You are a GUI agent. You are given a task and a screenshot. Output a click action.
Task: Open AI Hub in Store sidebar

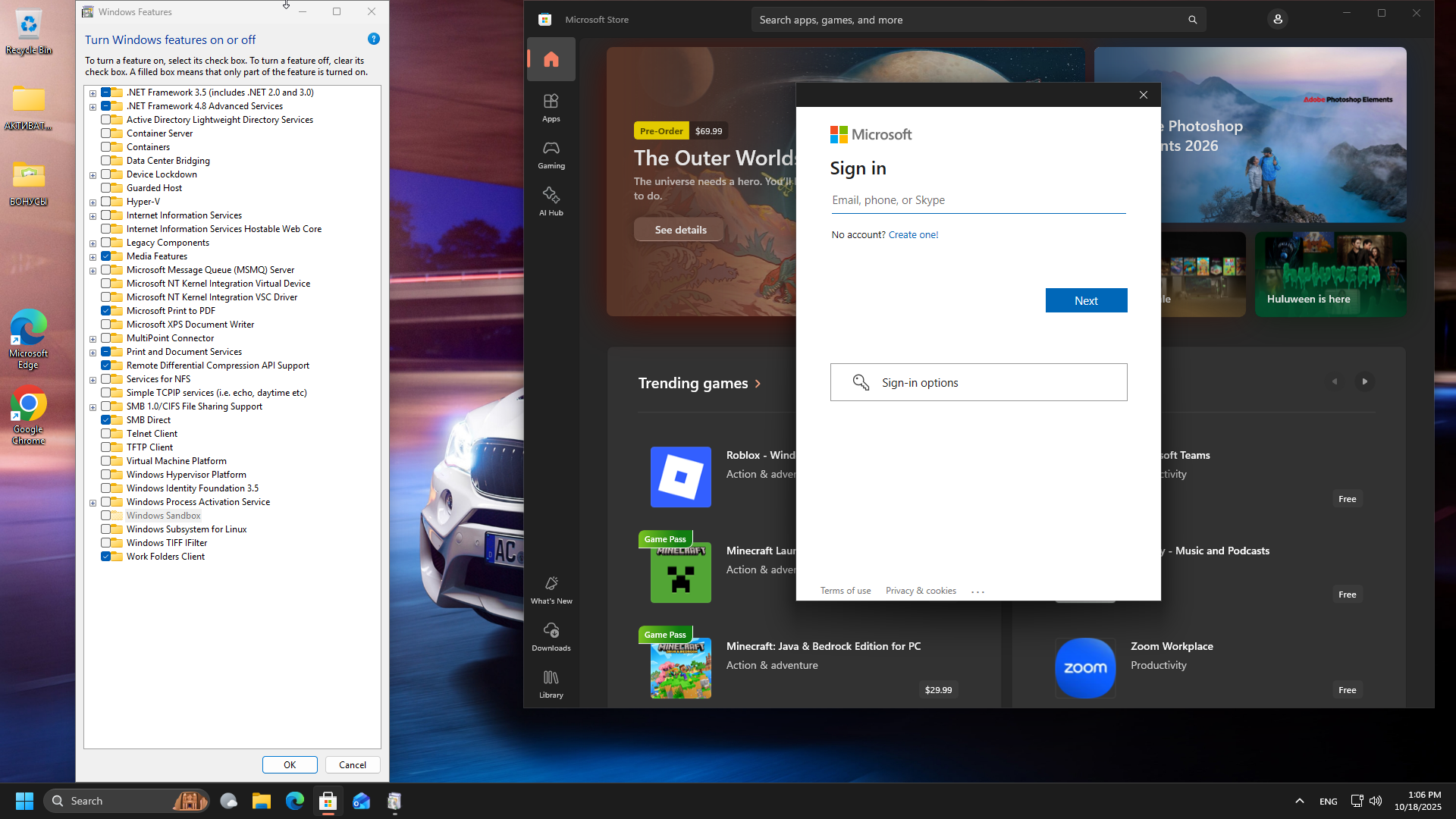551,201
